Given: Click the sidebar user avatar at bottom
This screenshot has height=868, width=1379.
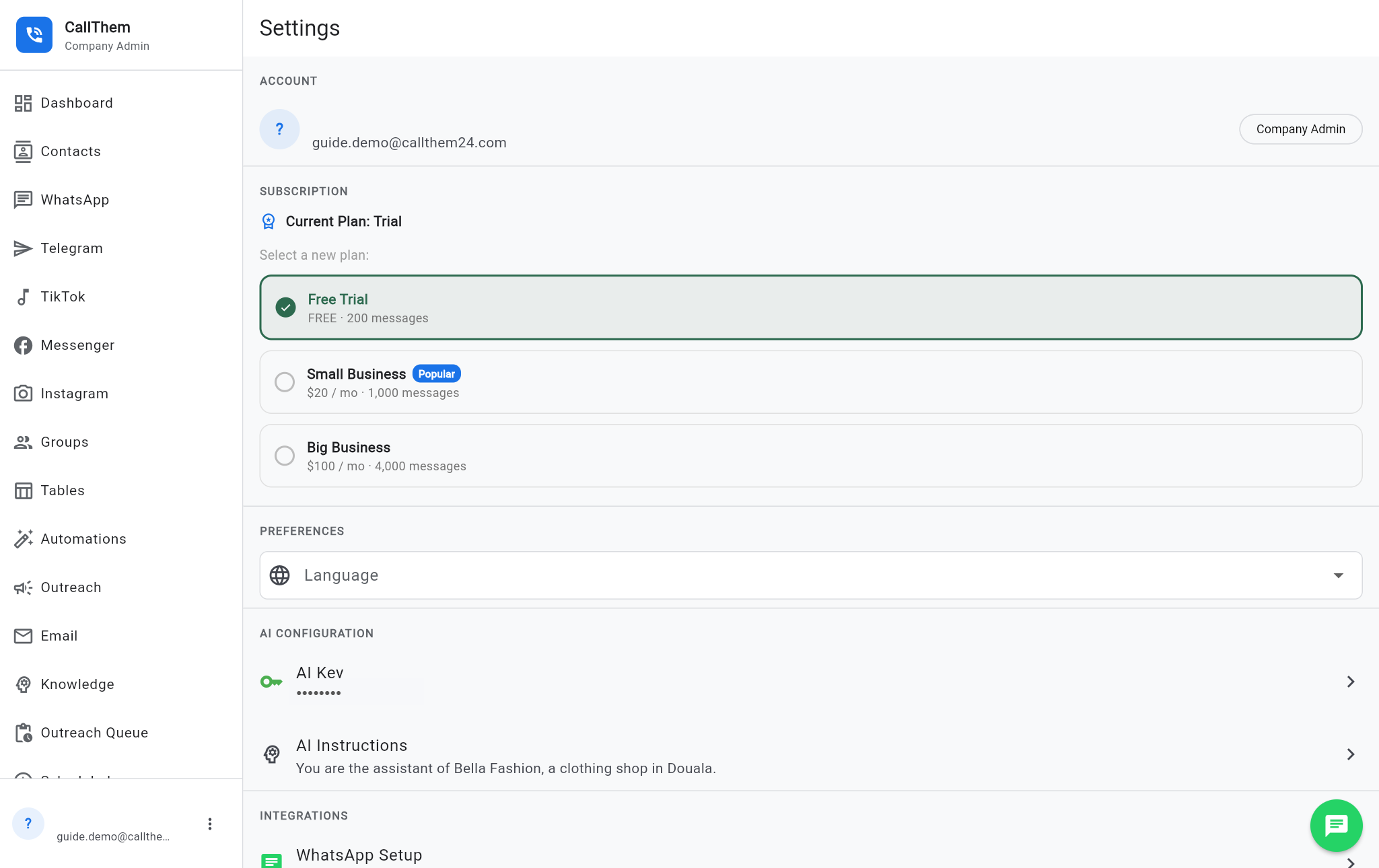Looking at the screenshot, I should [x=28, y=824].
